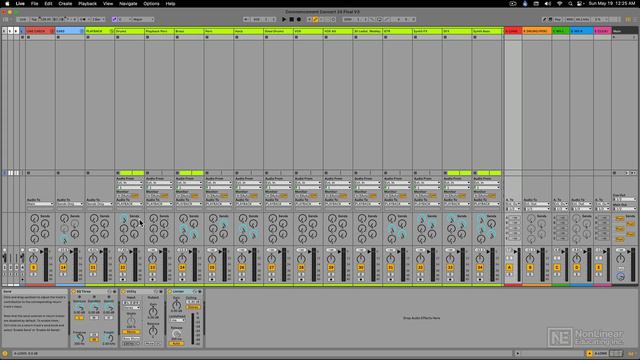
Task: Toggle the Follow playback arrow button
Action: pos(246,19)
